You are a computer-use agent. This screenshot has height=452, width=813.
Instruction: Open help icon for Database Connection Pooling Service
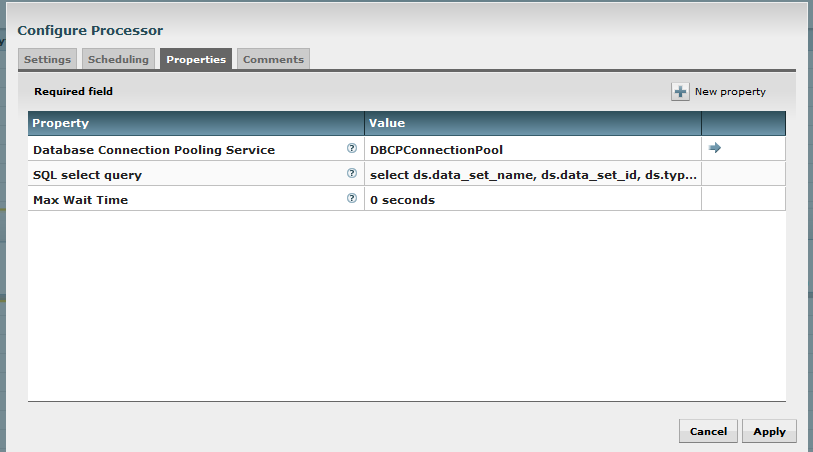coord(352,148)
